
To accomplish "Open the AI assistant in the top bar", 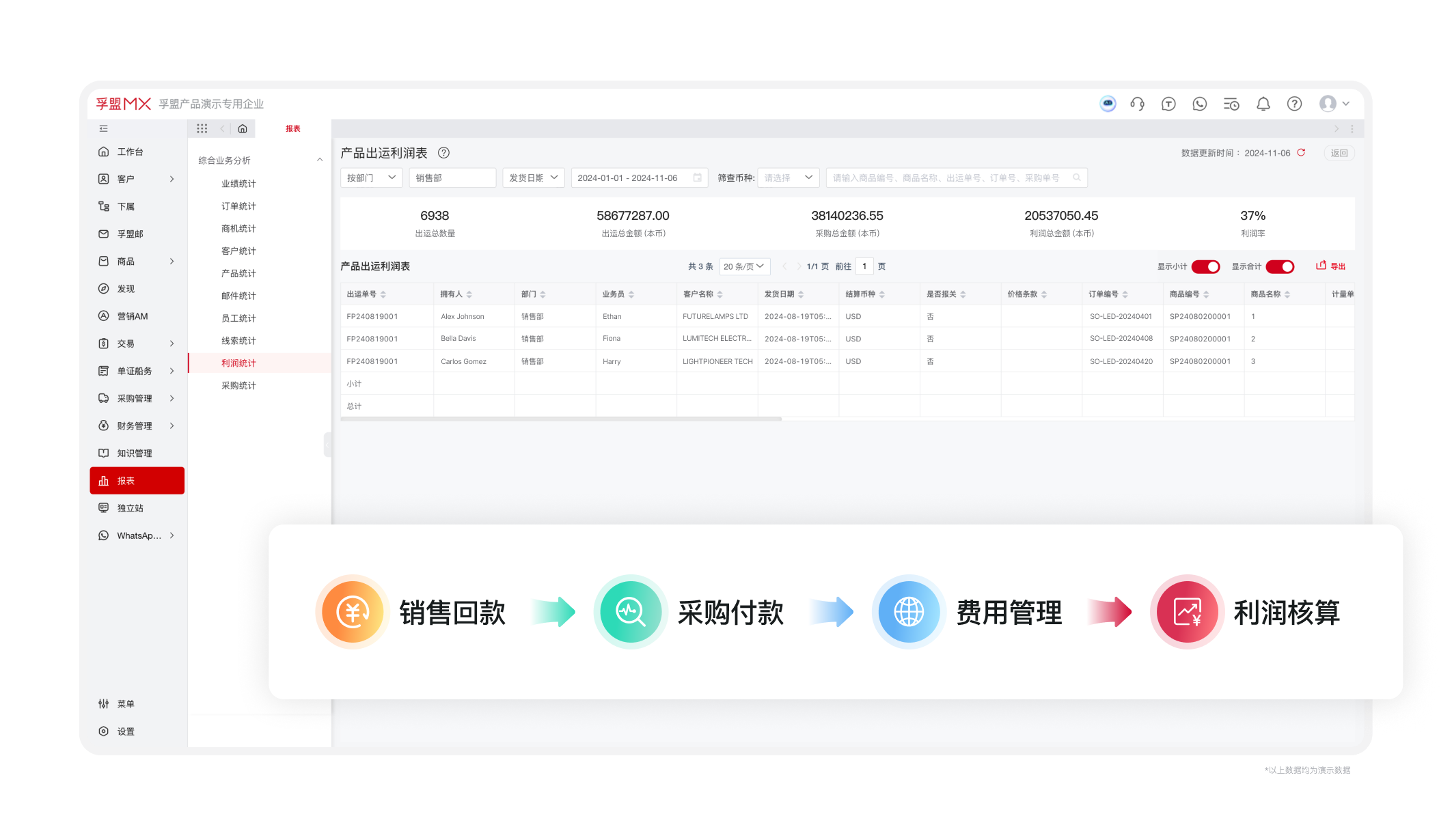I will [x=1107, y=104].
